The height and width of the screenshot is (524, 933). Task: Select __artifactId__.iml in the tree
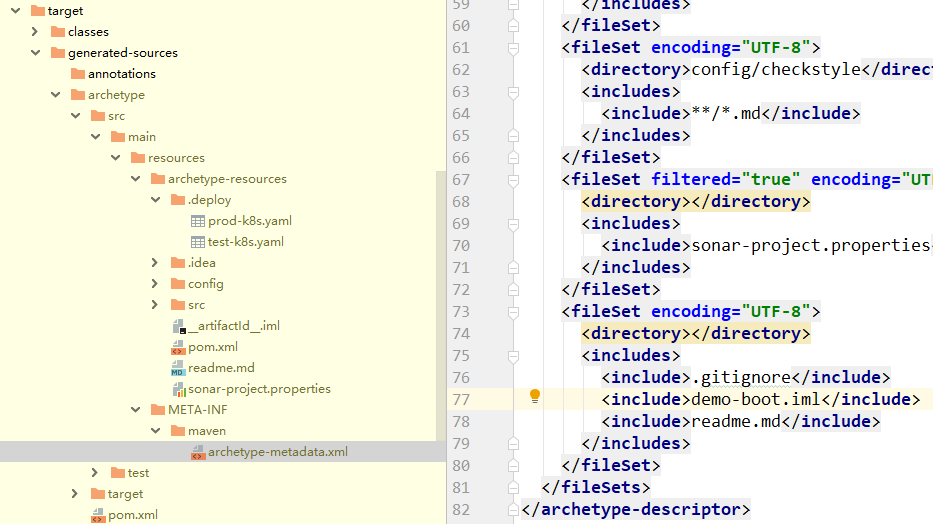[x=234, y=326]
